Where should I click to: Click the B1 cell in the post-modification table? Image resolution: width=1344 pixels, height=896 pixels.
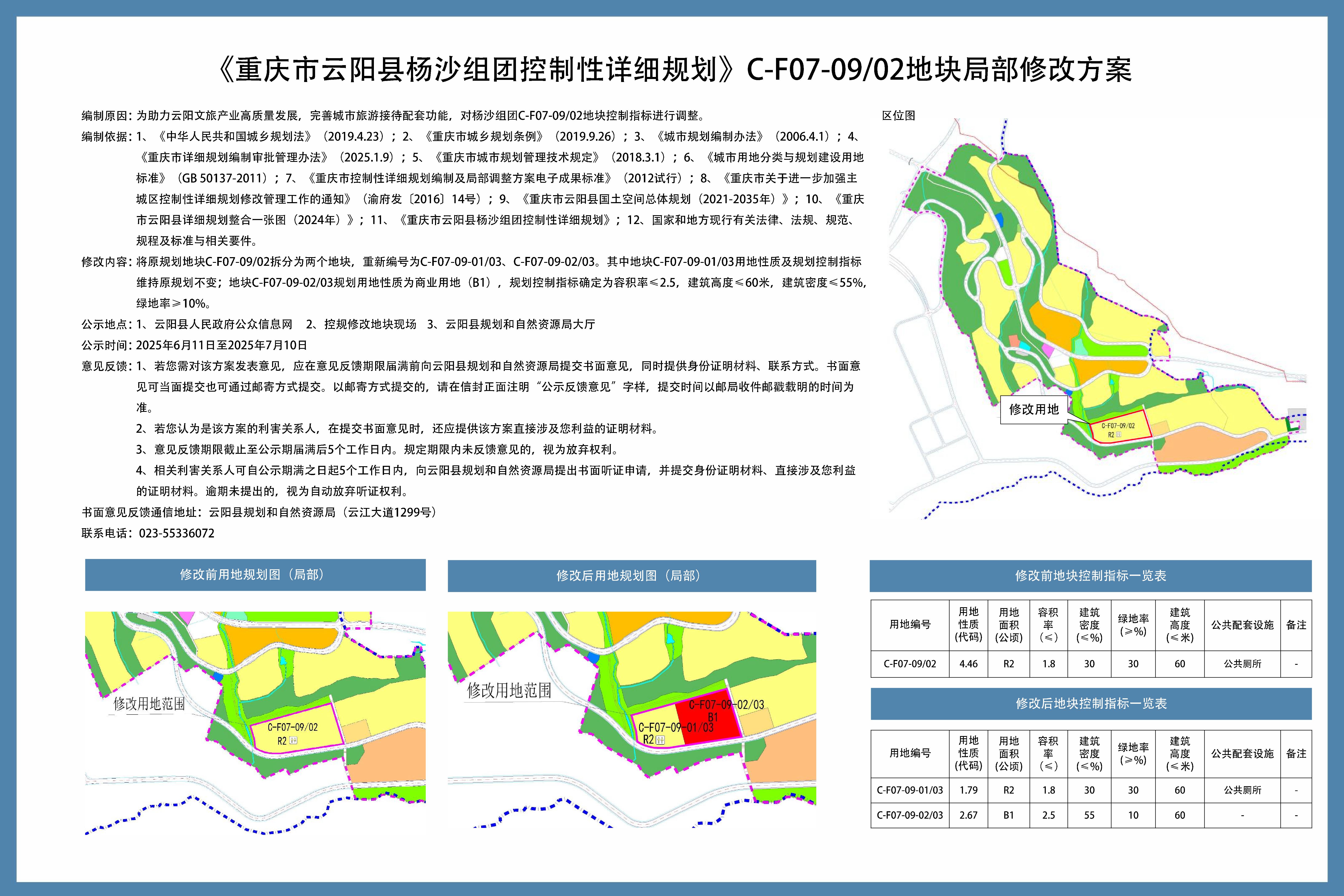click(1008, 815)
